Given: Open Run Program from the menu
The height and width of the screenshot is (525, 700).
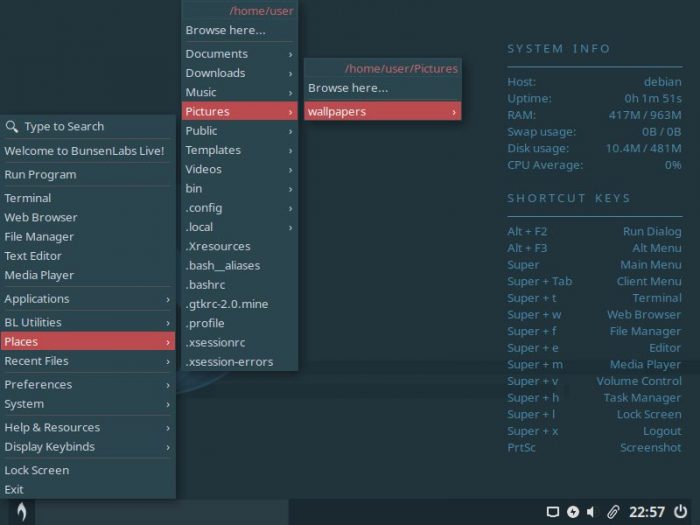Looking at the screenshot, I should (x=40, y=174).
